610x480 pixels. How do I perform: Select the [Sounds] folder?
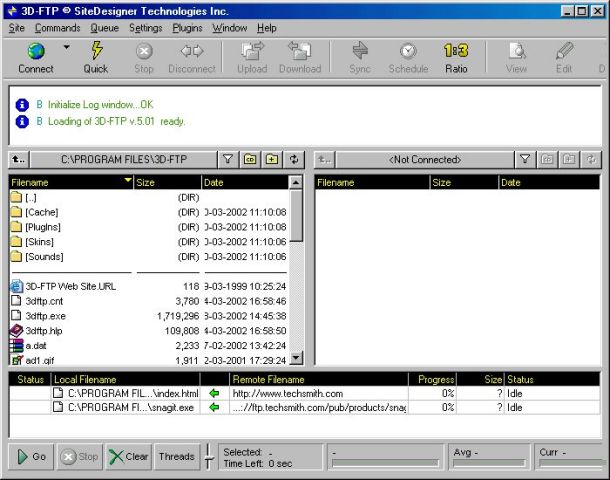pos(149,256)
